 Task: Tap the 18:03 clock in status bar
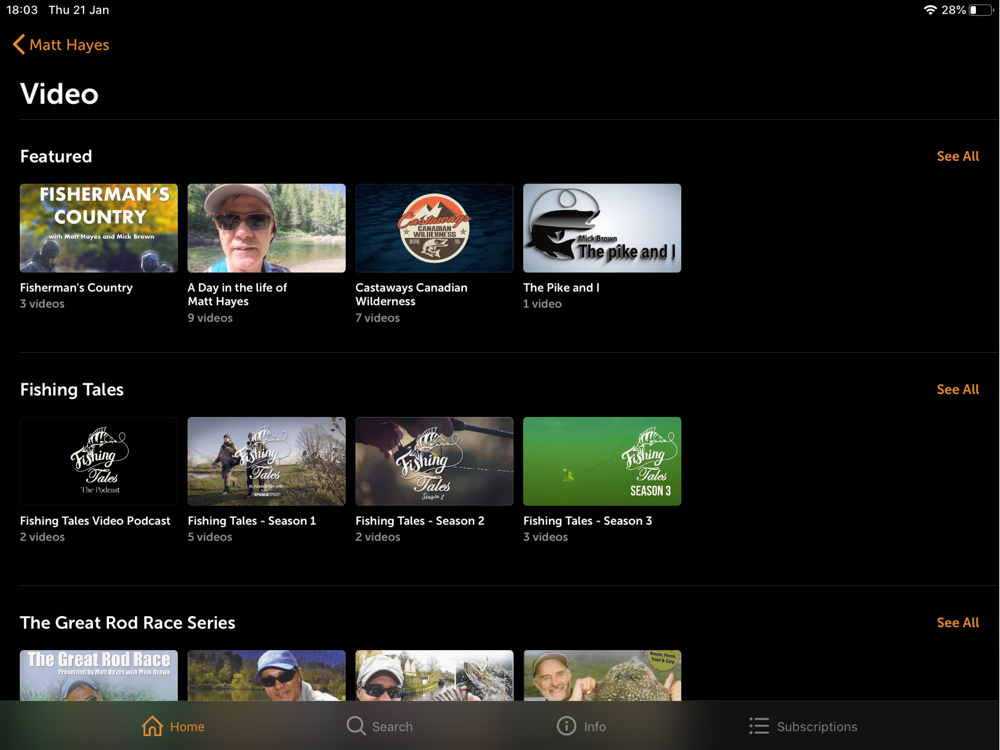[22, 10]
